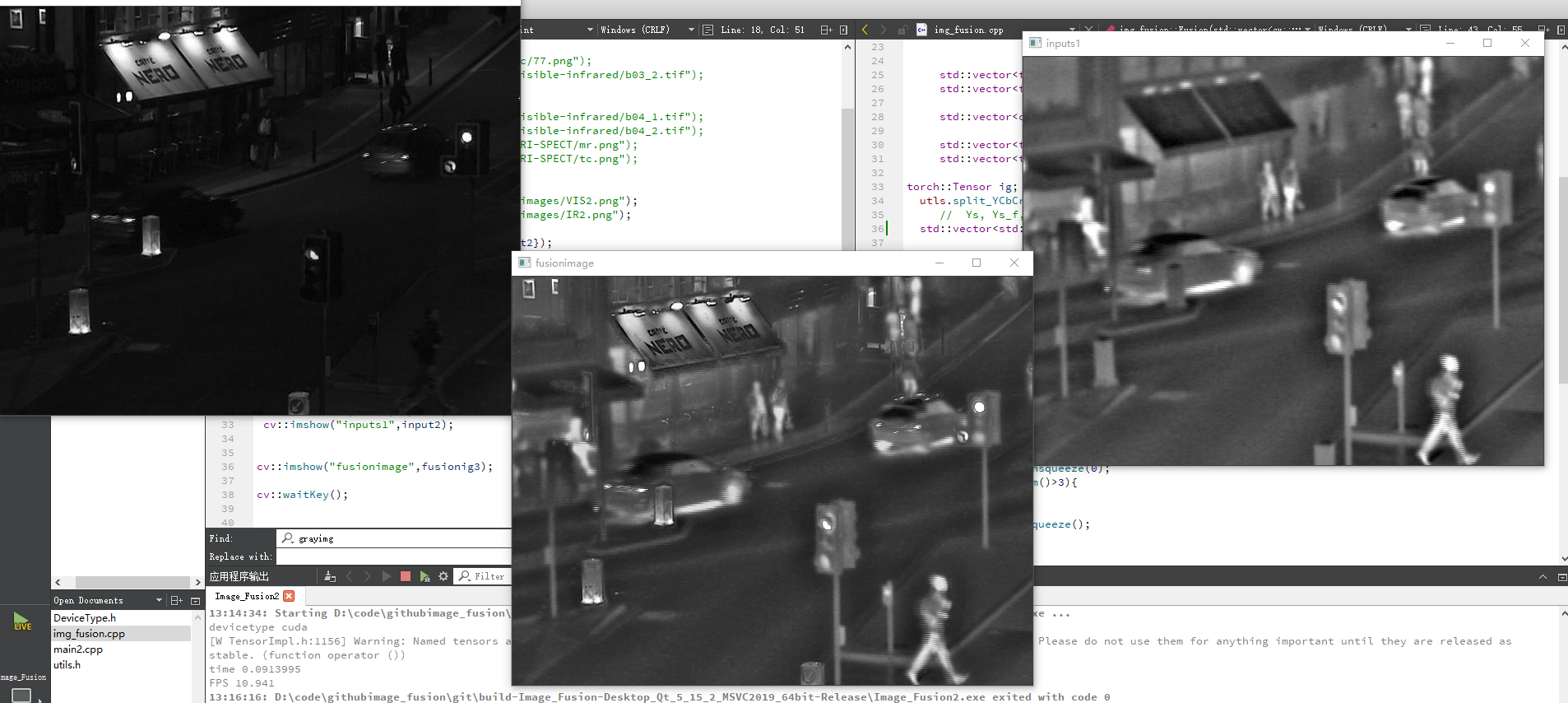The height and width of the screenshot is (703, 1568).
Task: Click the Open Documents list scrollbar up arrow
Action: click(x=197, y=617)
